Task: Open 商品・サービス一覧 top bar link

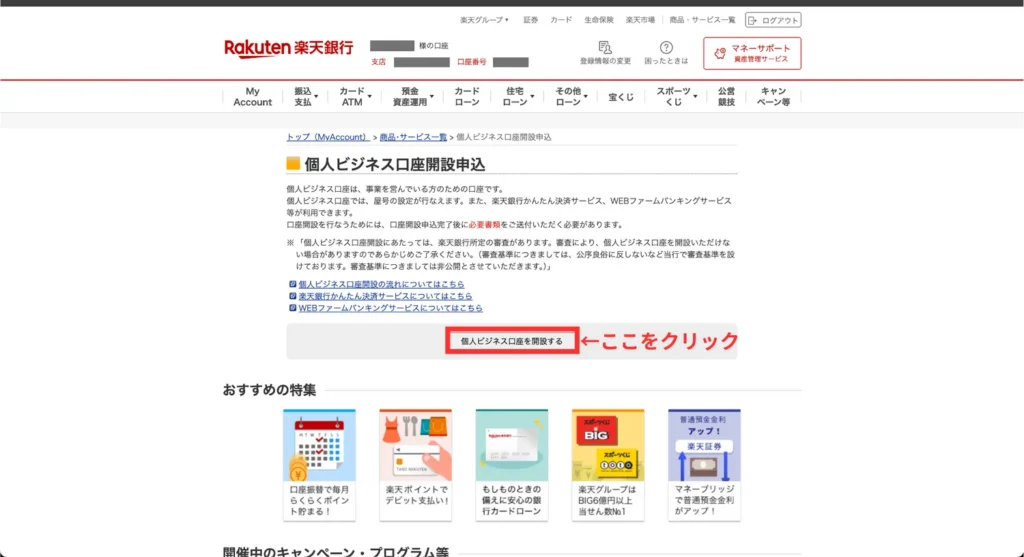Action: pos(702,20)
